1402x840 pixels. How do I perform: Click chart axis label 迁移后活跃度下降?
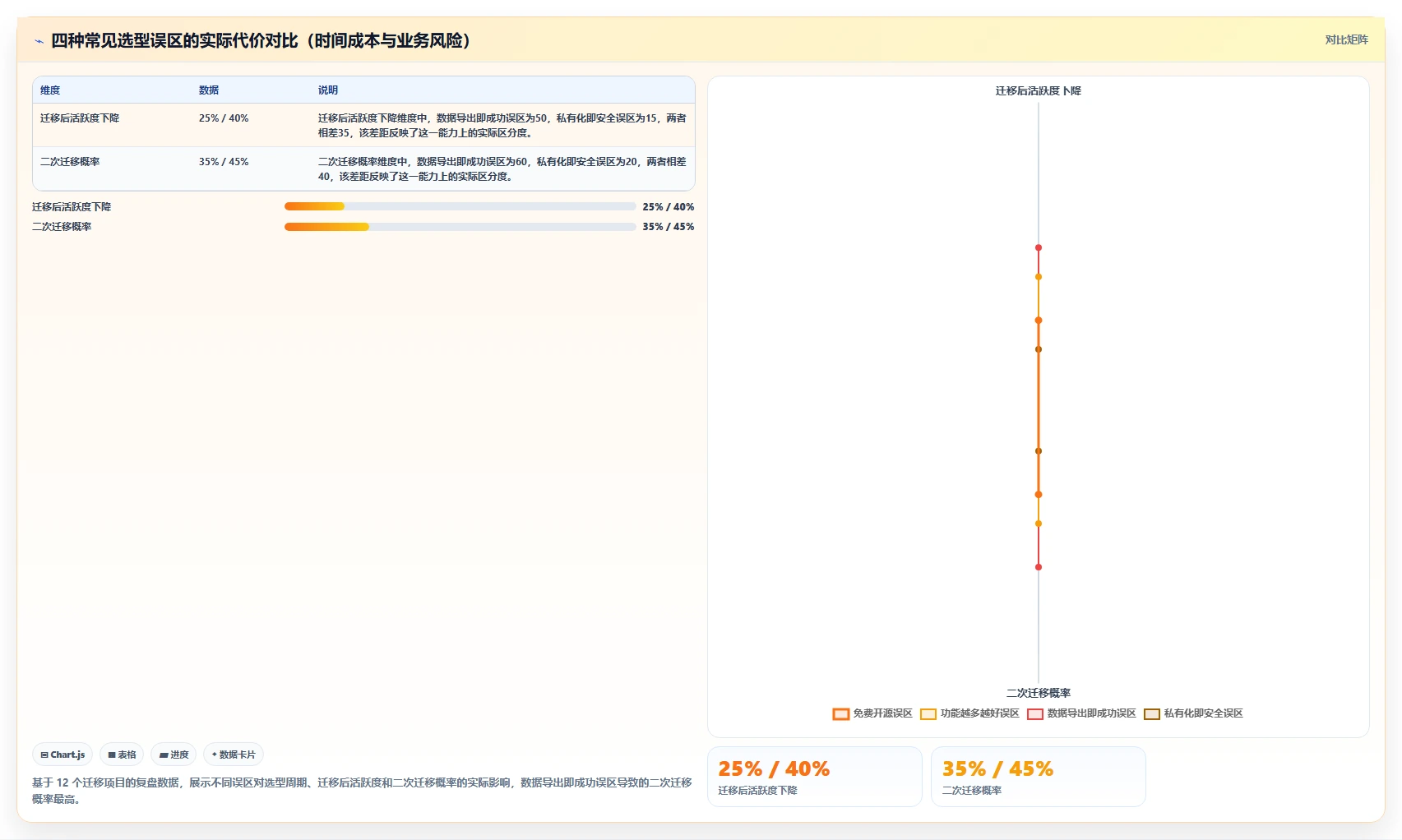coord(1039,91)
